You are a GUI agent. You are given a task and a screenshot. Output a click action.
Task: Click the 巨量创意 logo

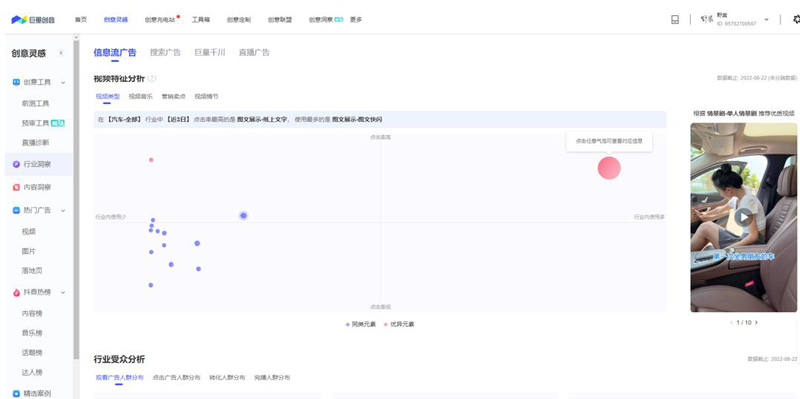coord(33,19)
